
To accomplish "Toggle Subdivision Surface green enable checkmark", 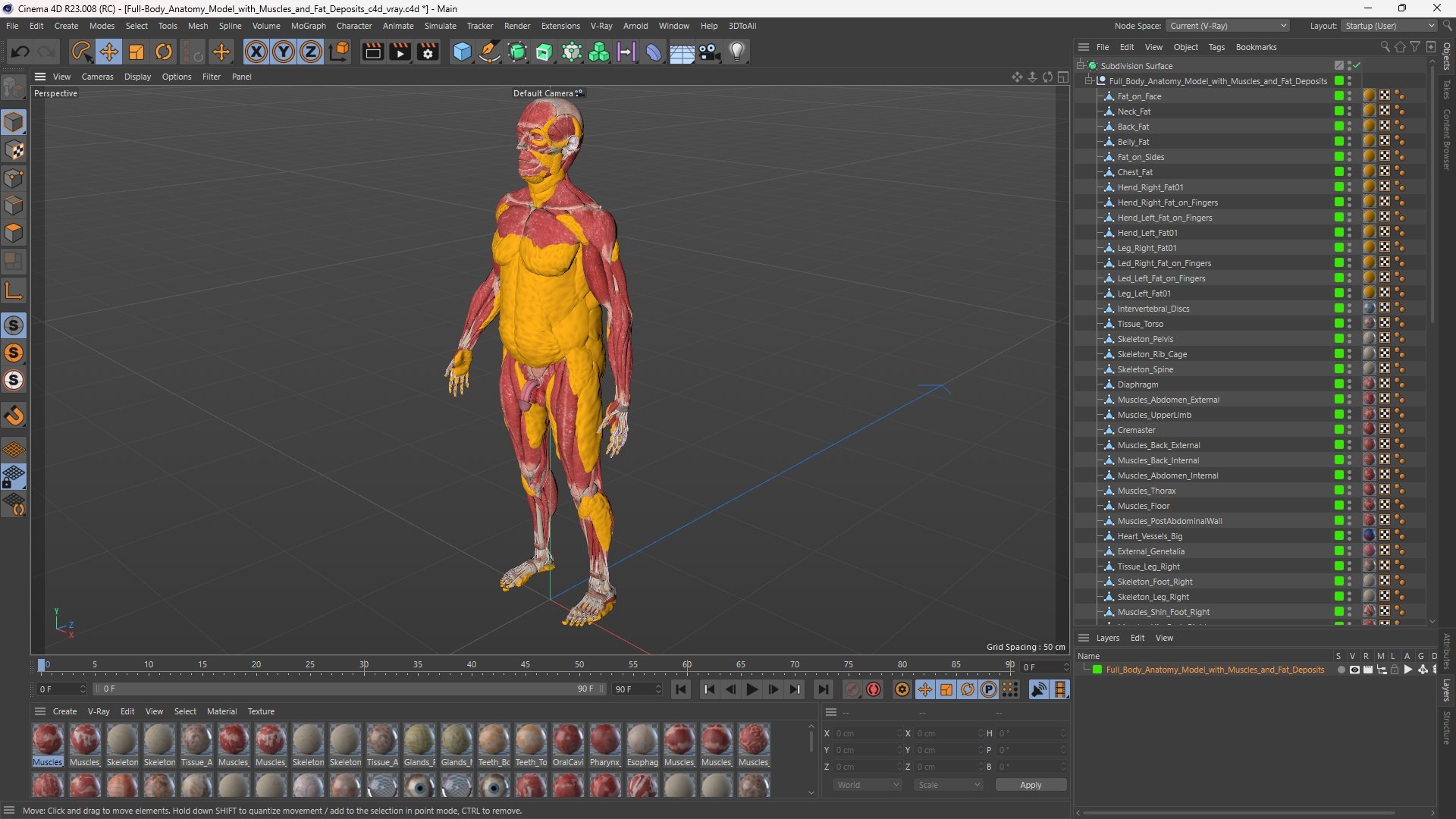I will (x=1357, y=66).
